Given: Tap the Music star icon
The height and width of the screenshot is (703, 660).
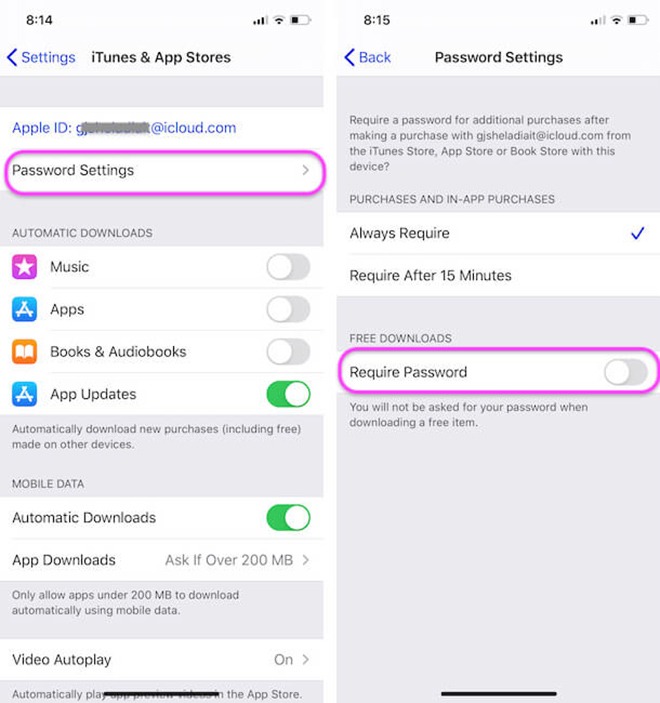Looking at the screenshot, I should [24, 267].
